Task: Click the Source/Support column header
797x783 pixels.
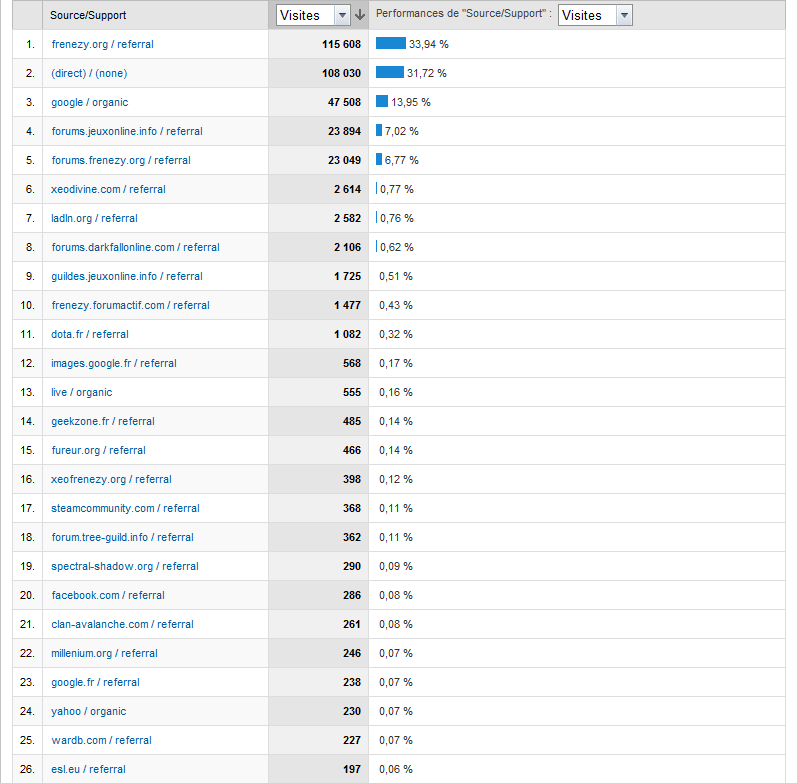Action: tap(88, 16)
